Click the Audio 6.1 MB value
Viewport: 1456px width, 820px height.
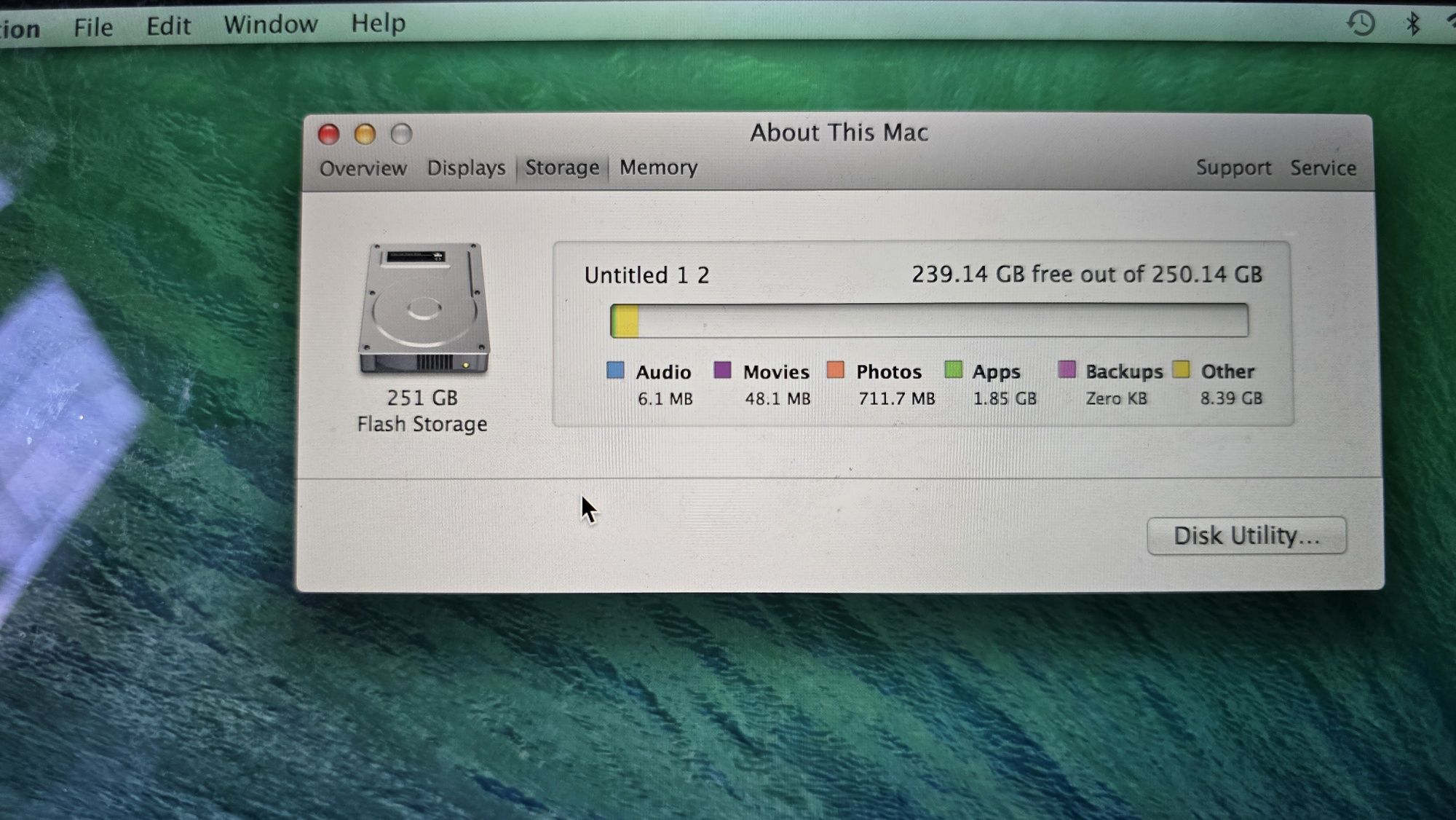pyautogui.click(x=665, y=399)
